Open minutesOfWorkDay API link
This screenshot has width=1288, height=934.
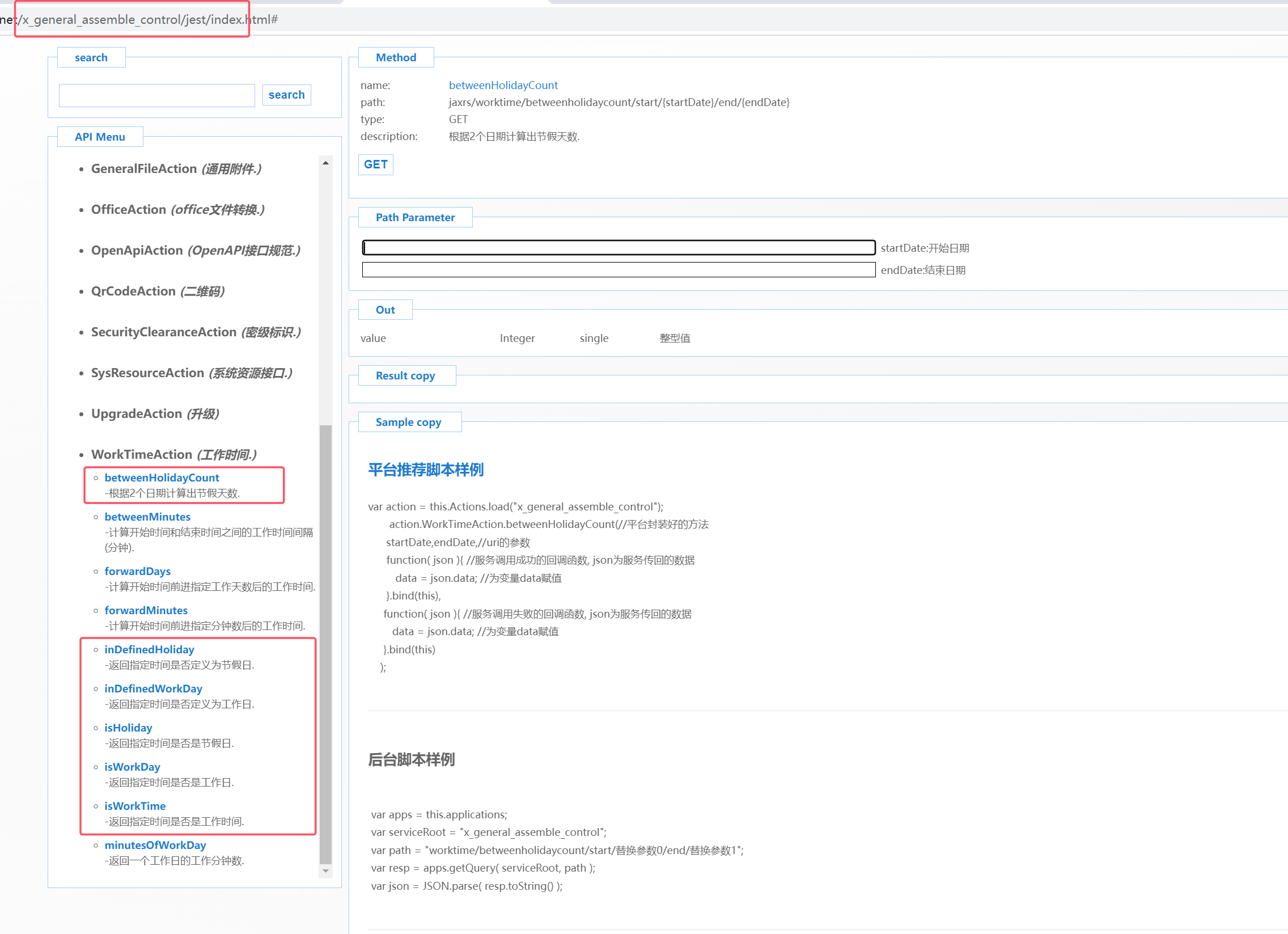pyautogui.click(x=155, y=846)
